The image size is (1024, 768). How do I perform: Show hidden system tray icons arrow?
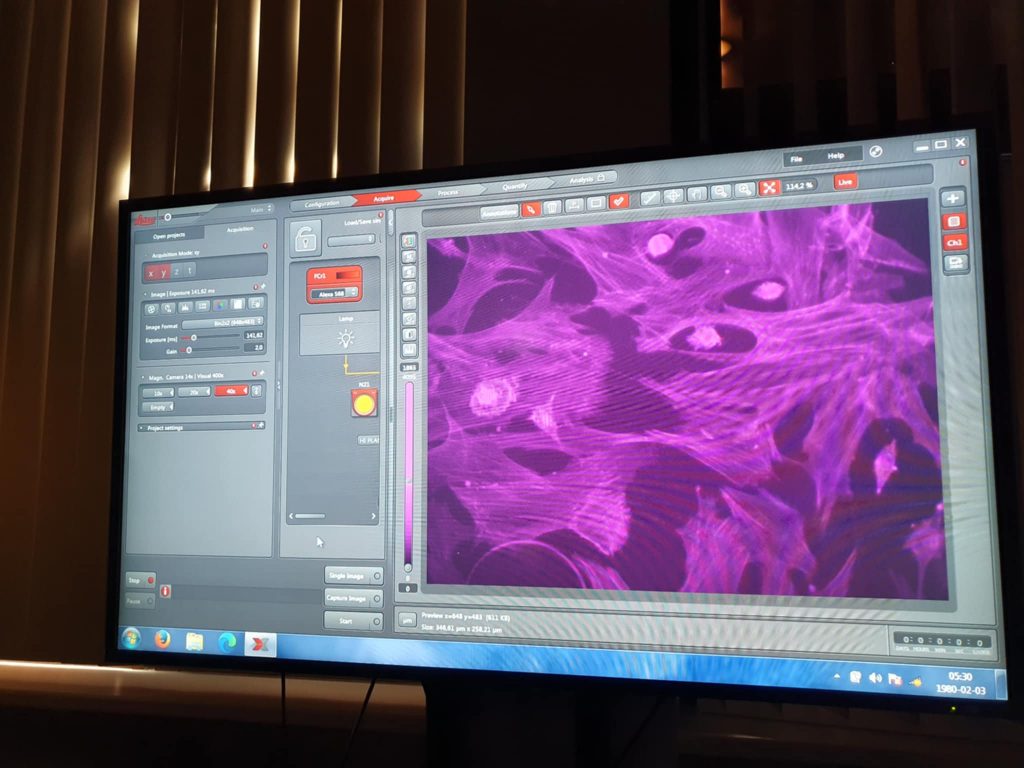point(837,677)
